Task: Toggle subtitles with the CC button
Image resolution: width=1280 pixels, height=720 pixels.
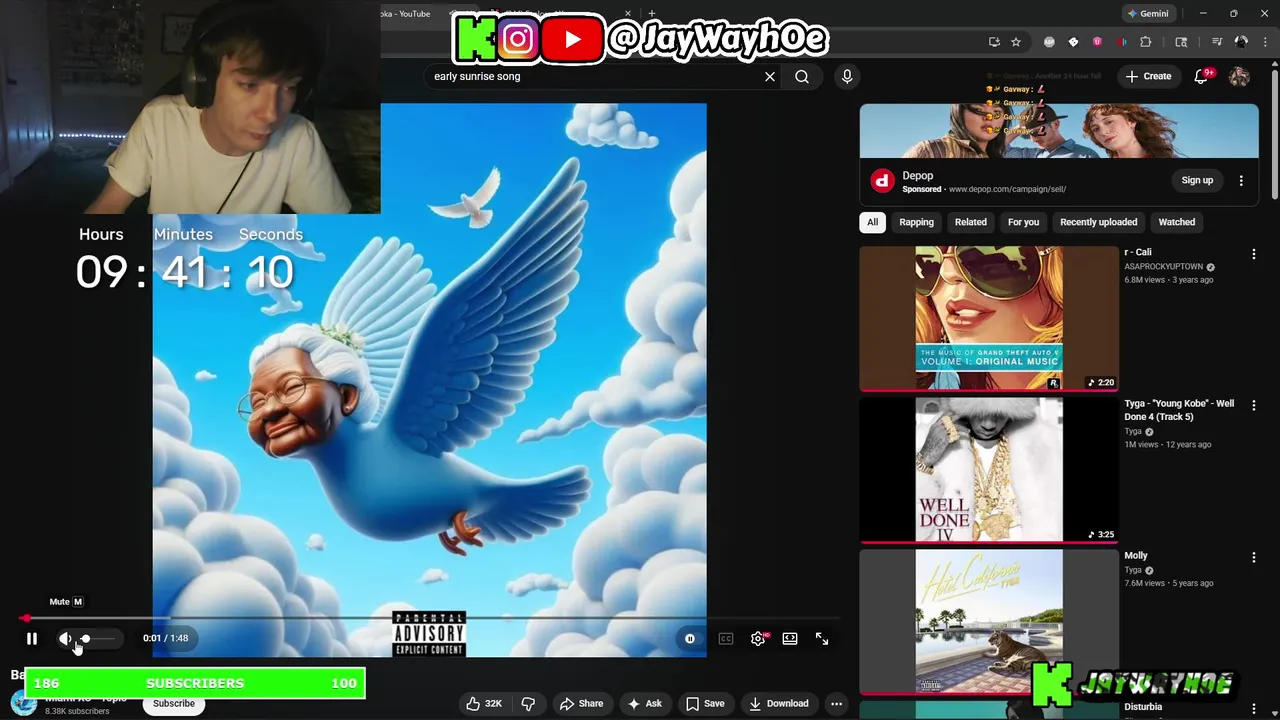Action: tap(726, 638)
